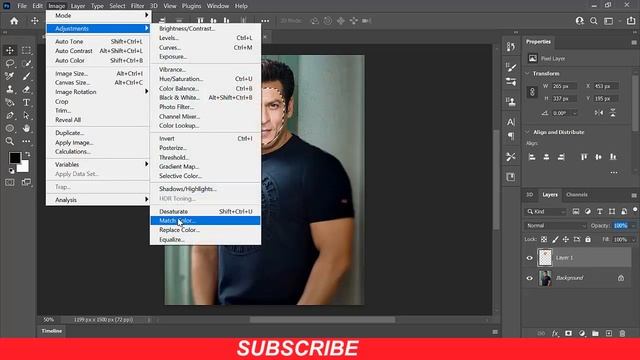Image resolution: width=640 pixels, height=360 pixels.
Task: Open the Filter menu
Action: tap(138, 6)
